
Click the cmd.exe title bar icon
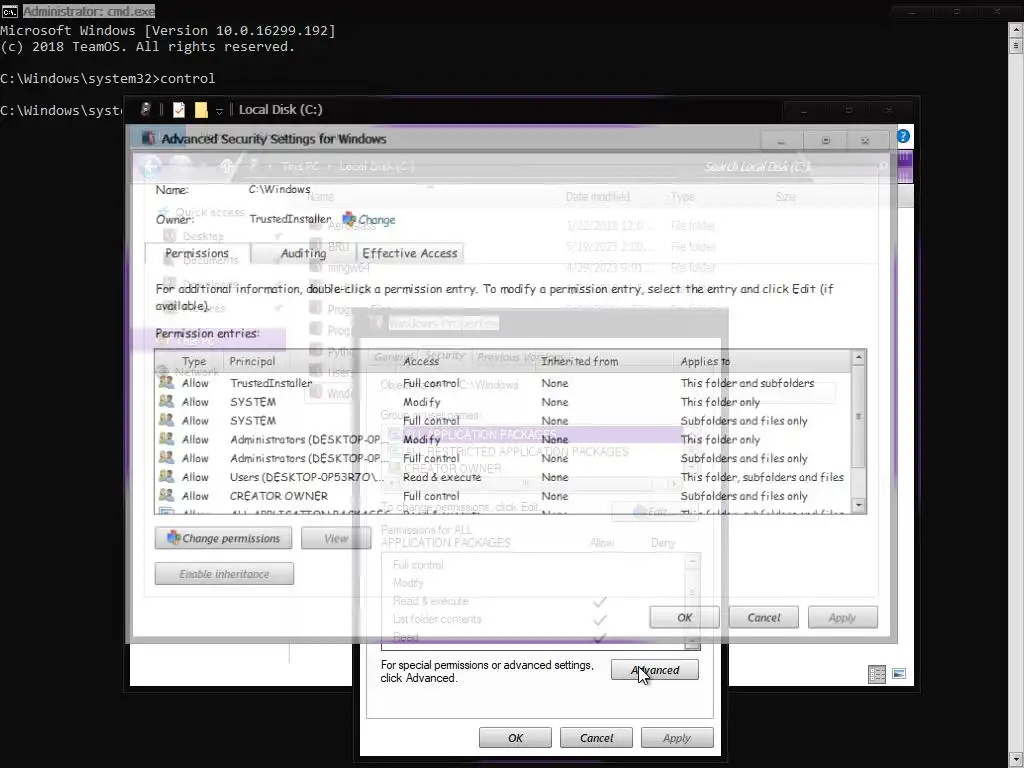(x=9, y=11)
